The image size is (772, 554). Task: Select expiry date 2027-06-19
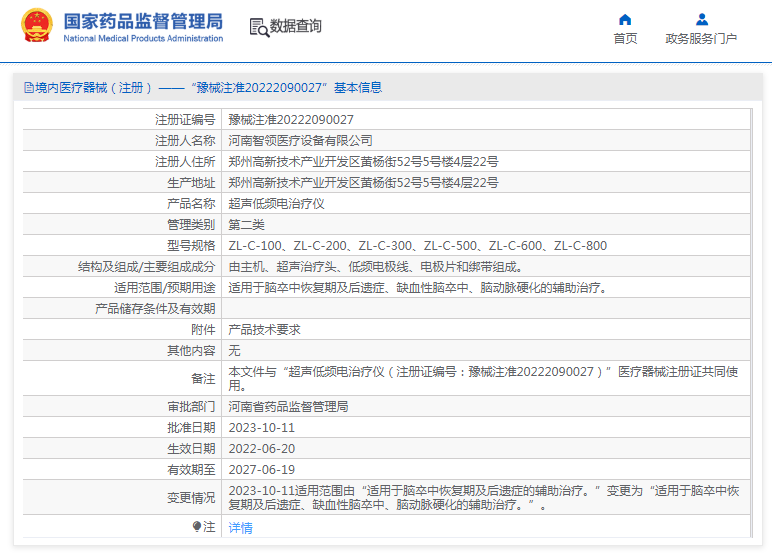[x=261, y=470]
